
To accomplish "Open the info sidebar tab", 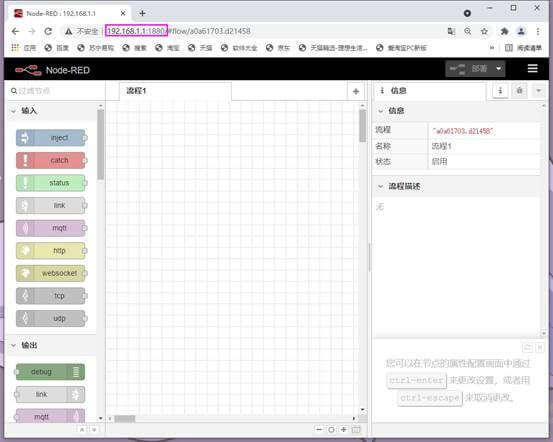I will click(x=429, y=91).
